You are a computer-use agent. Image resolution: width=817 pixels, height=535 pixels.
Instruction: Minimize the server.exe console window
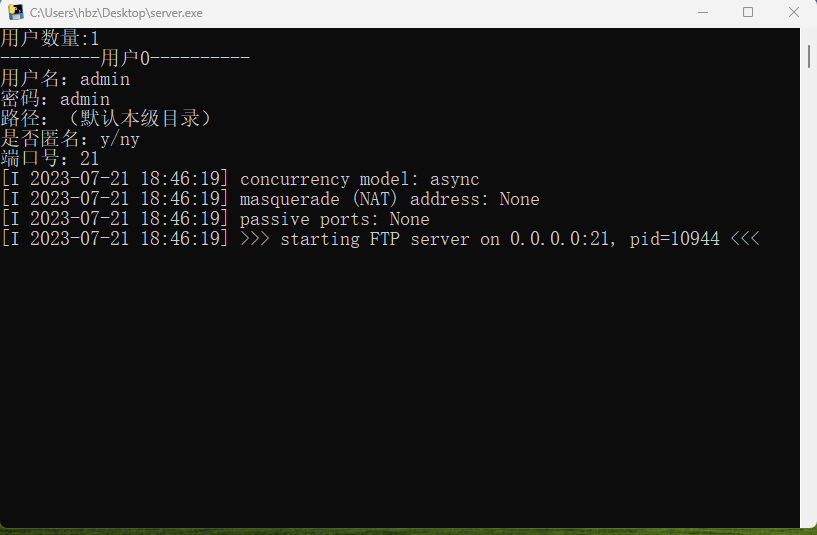pyautogui.click(x=704, y=13)
